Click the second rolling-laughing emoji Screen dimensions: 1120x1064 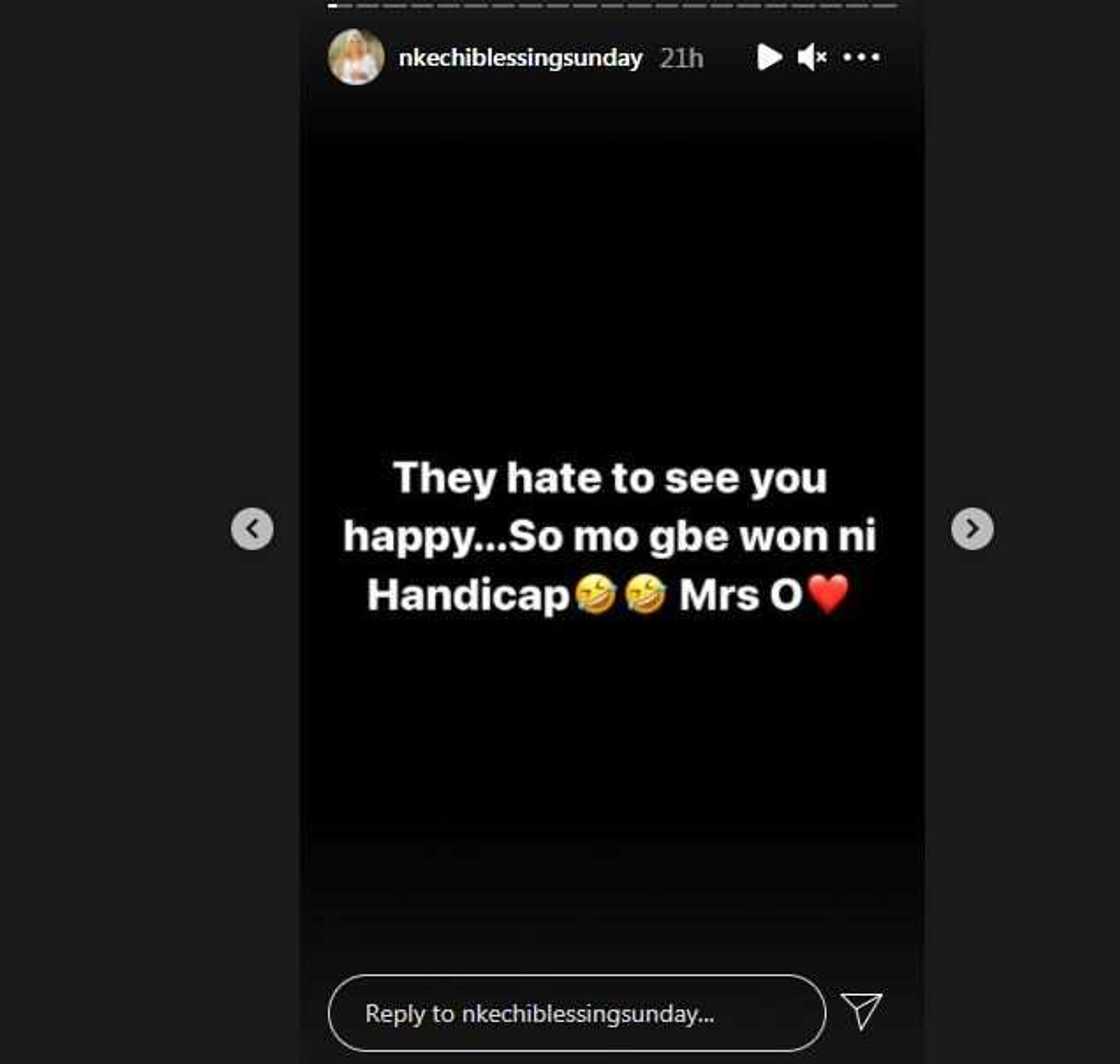click(646, 594)
